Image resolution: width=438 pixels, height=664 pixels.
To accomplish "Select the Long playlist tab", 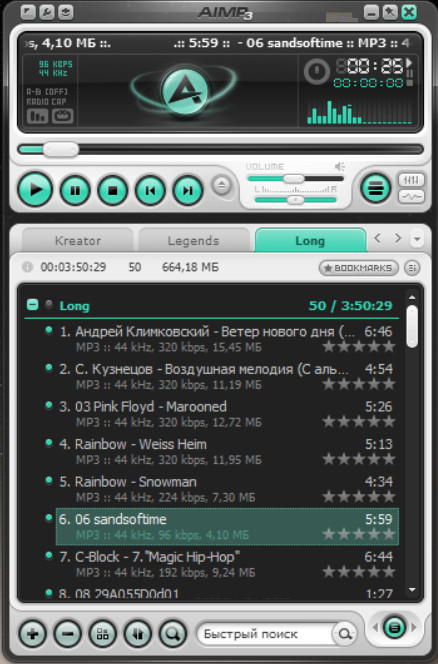I will click(x=310, y=241).
